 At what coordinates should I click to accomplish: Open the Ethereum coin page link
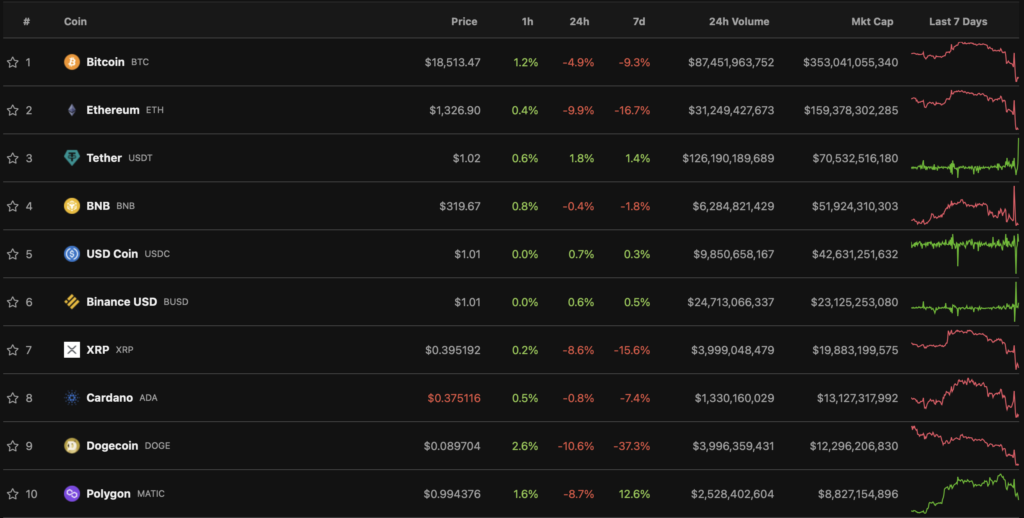pos(112,110)
